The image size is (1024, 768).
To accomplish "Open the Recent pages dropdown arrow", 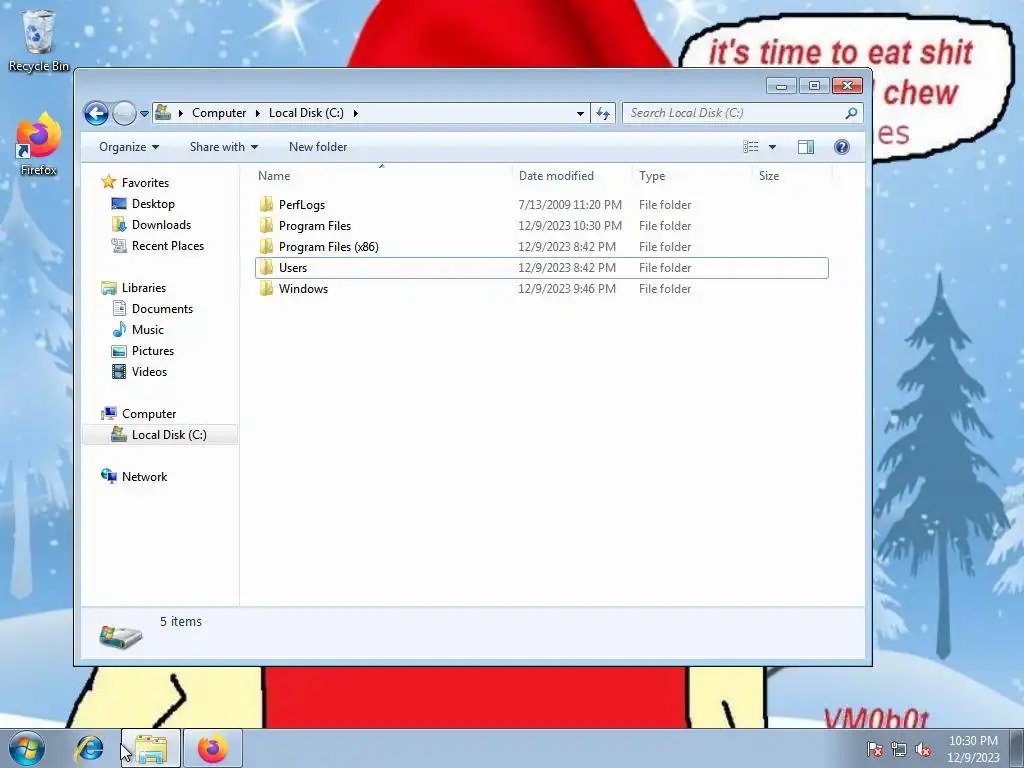I will pos(144,114).
